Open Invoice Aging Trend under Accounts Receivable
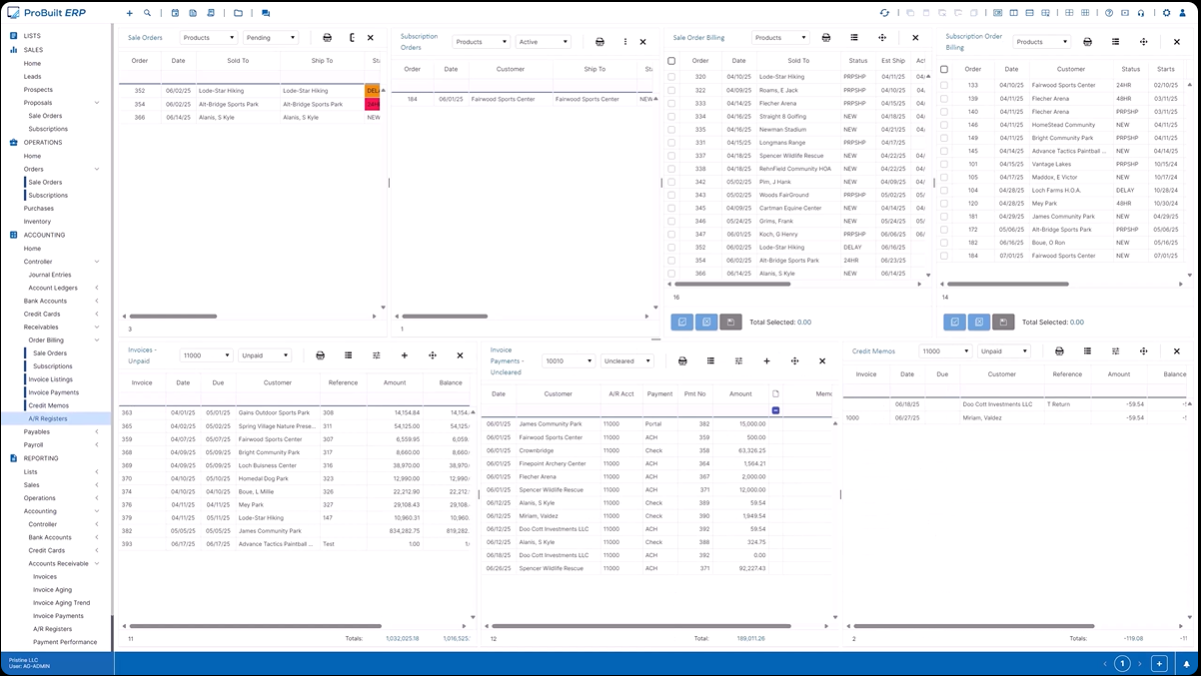Screen dimensions: 1201x676 64,602
